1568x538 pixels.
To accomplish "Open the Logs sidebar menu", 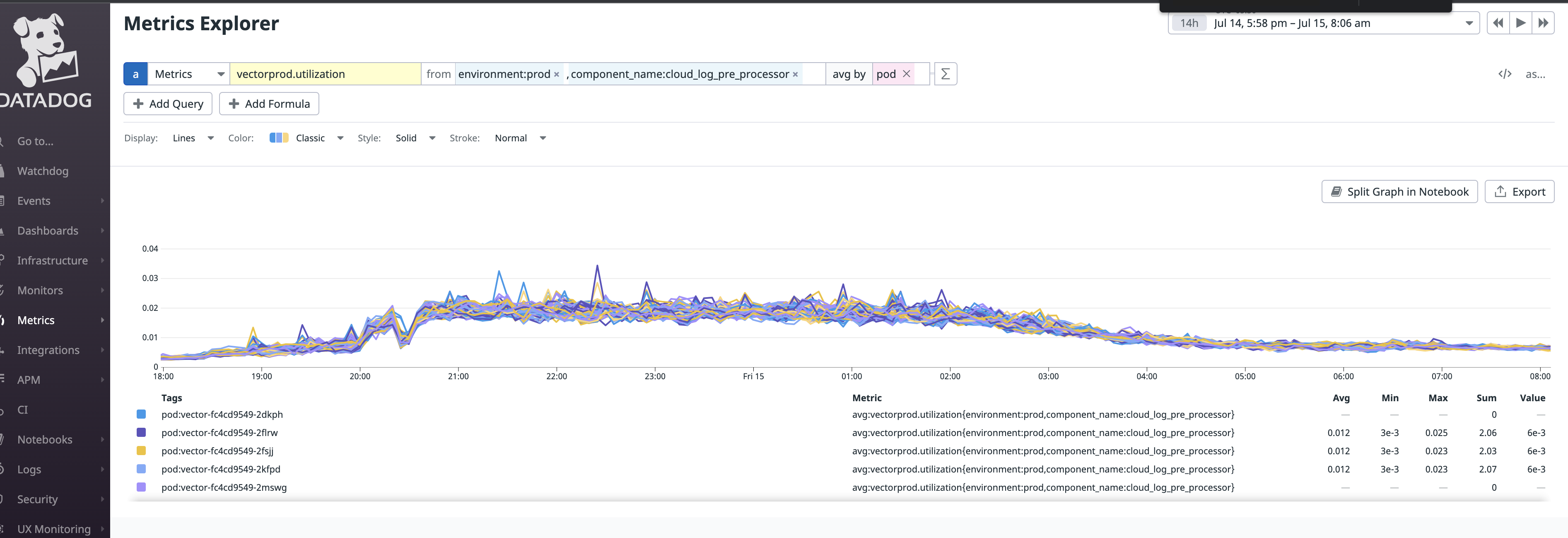I will (55, 470).
